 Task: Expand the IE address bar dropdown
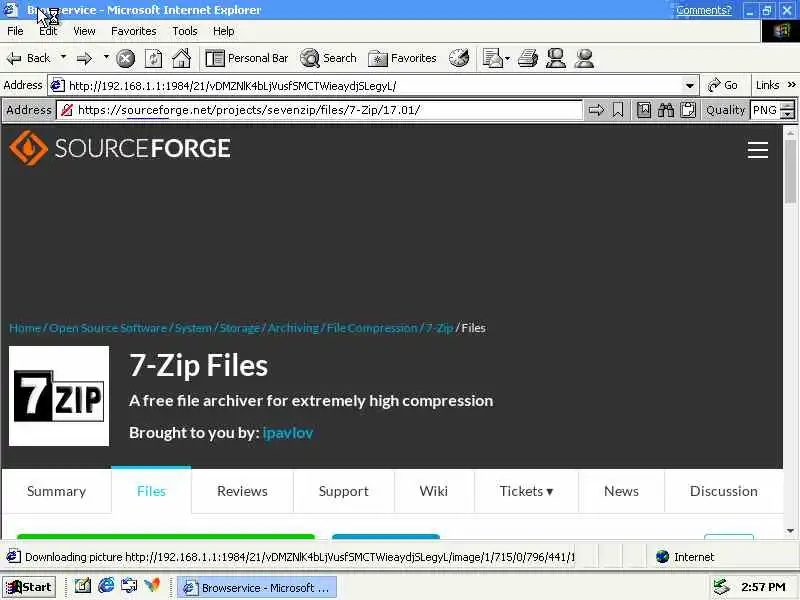690,86
